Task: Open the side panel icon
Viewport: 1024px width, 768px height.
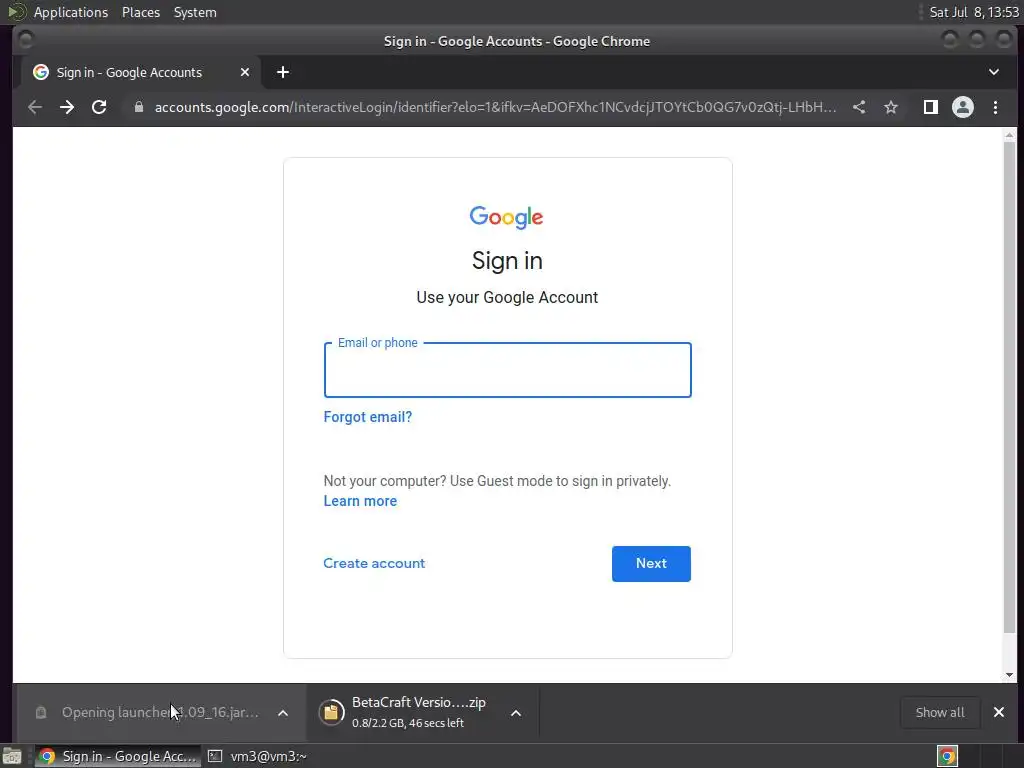Action: coord(931,107)
